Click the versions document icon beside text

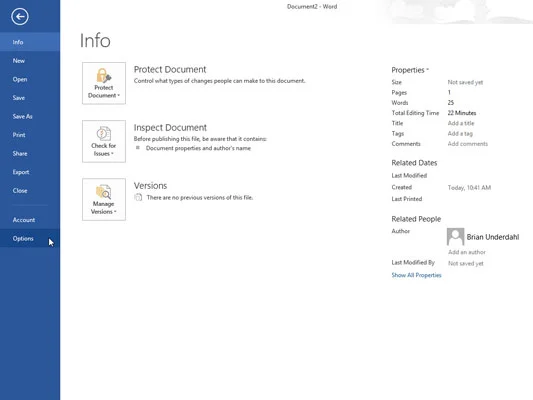138,197
